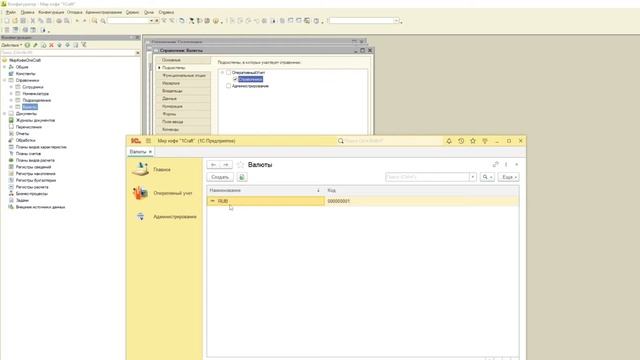Open the search field dropdown arrow in Валюты list
Viewport: 640px width, 360px height.
point(473,177)
